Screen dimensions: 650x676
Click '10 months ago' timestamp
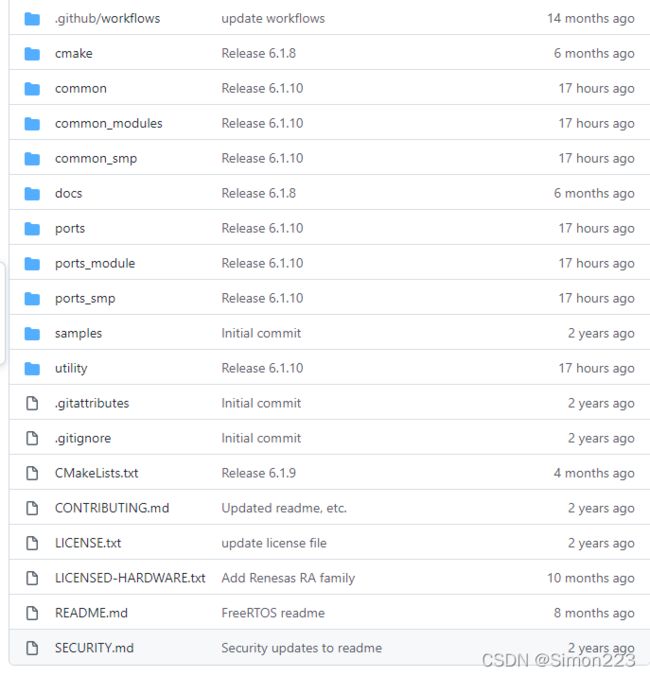(591, 578)
